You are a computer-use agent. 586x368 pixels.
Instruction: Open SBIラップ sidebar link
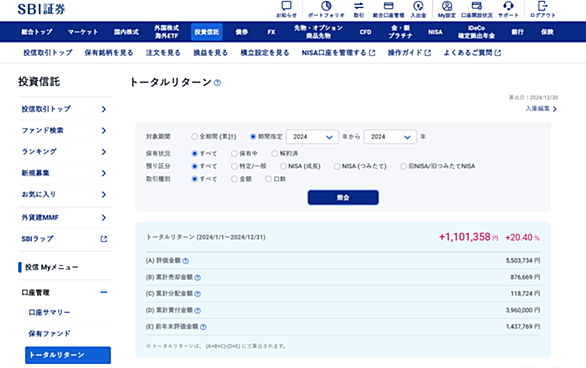coord(37,239)
